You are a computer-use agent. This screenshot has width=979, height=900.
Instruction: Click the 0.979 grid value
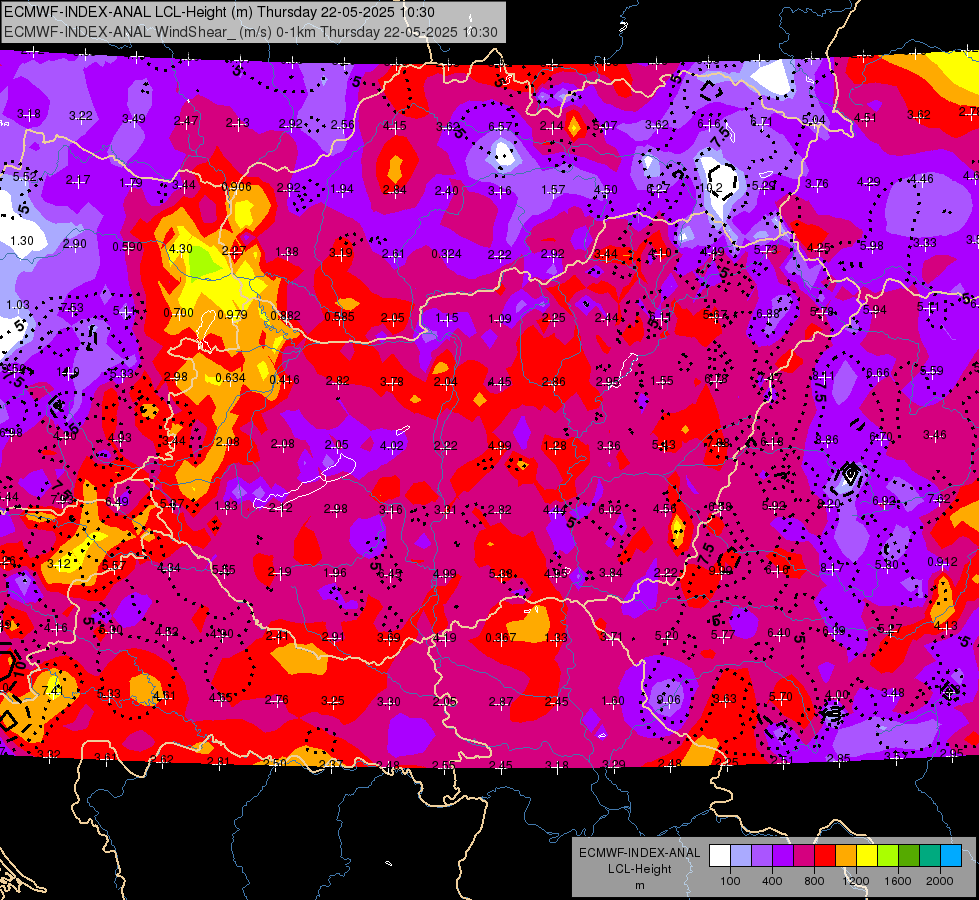tap(232, 314)
